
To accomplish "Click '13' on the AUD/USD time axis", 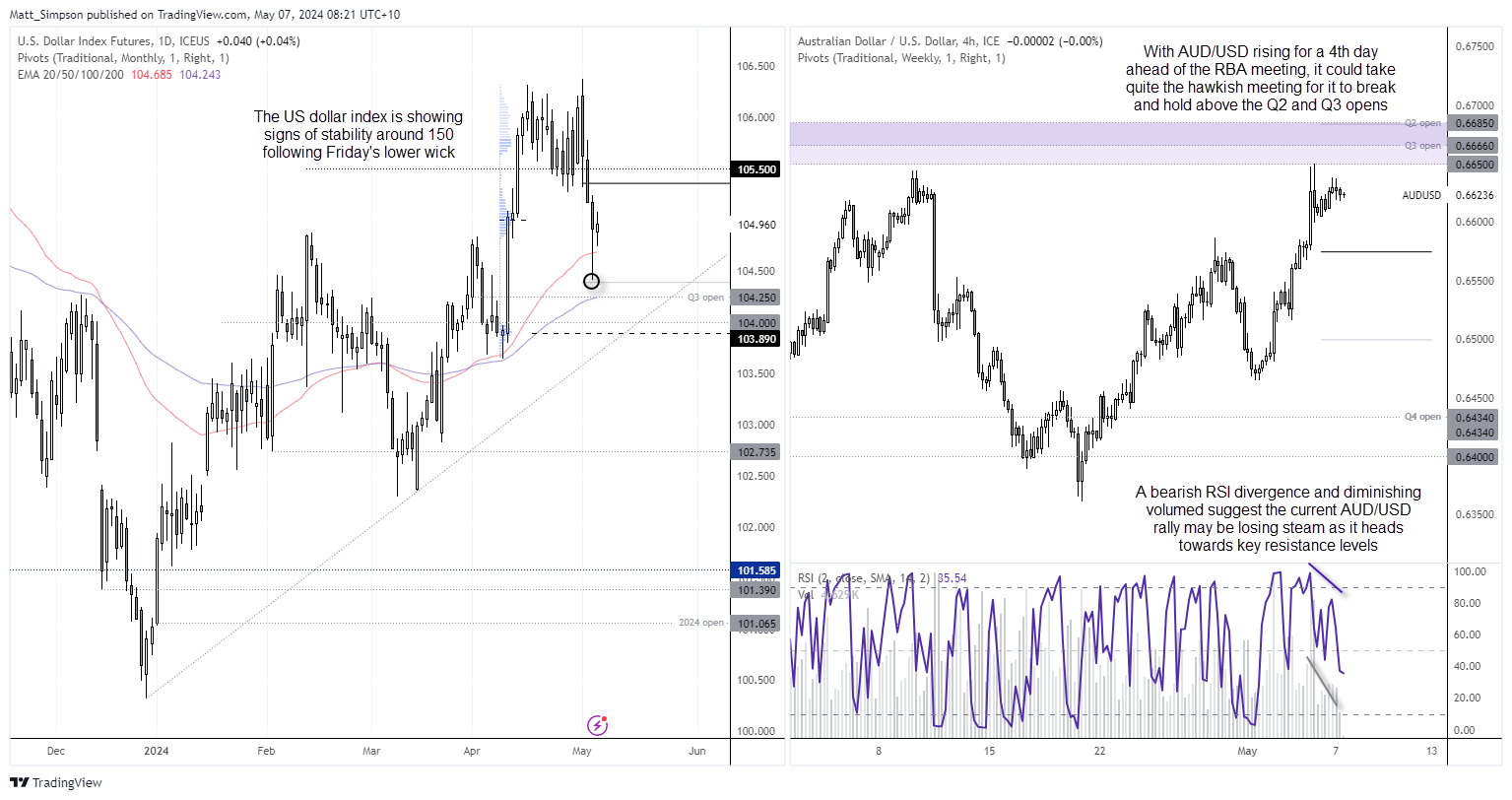I will pyautogui.click(x=1430, y=751).
